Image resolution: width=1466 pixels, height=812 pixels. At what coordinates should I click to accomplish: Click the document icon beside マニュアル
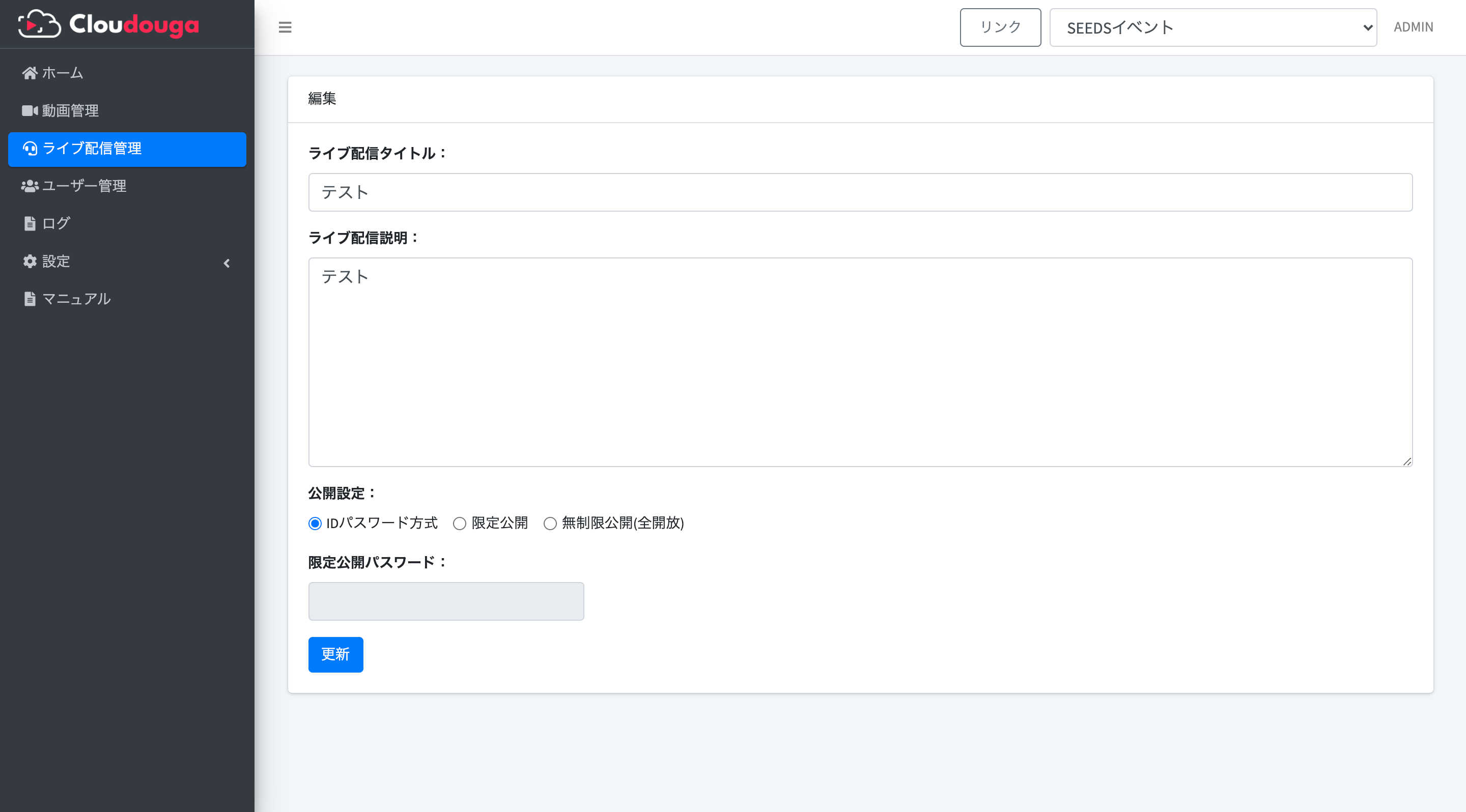30,299
